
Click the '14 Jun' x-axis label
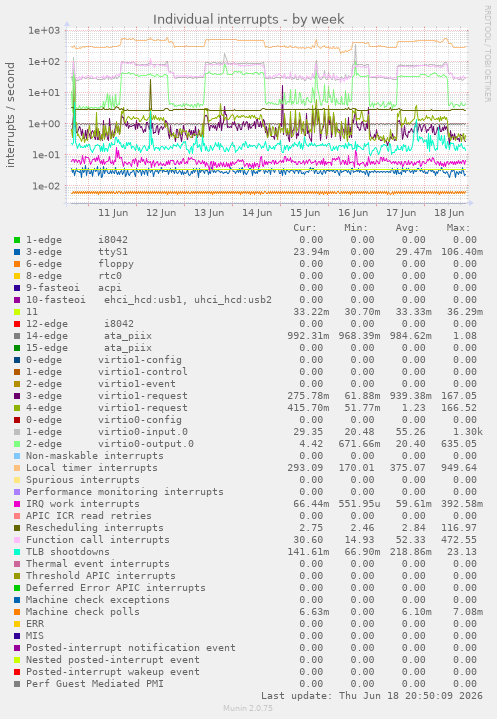coord(257,213)
